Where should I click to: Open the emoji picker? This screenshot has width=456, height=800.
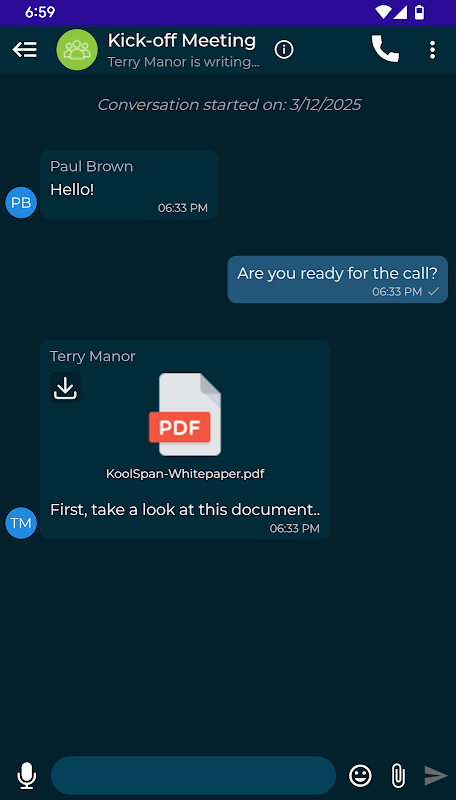pyautogui.click(x=360, y=776)
